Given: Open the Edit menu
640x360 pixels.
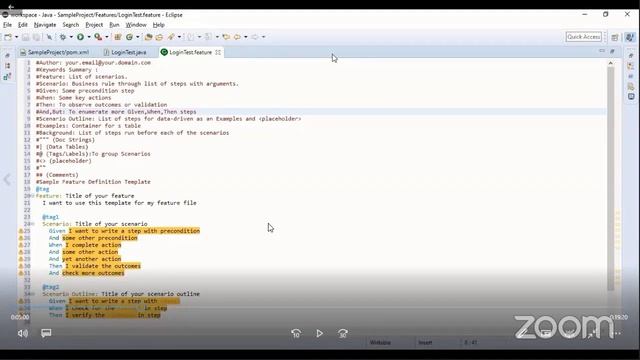Looking at the screenshot, I should pos(23,25).
